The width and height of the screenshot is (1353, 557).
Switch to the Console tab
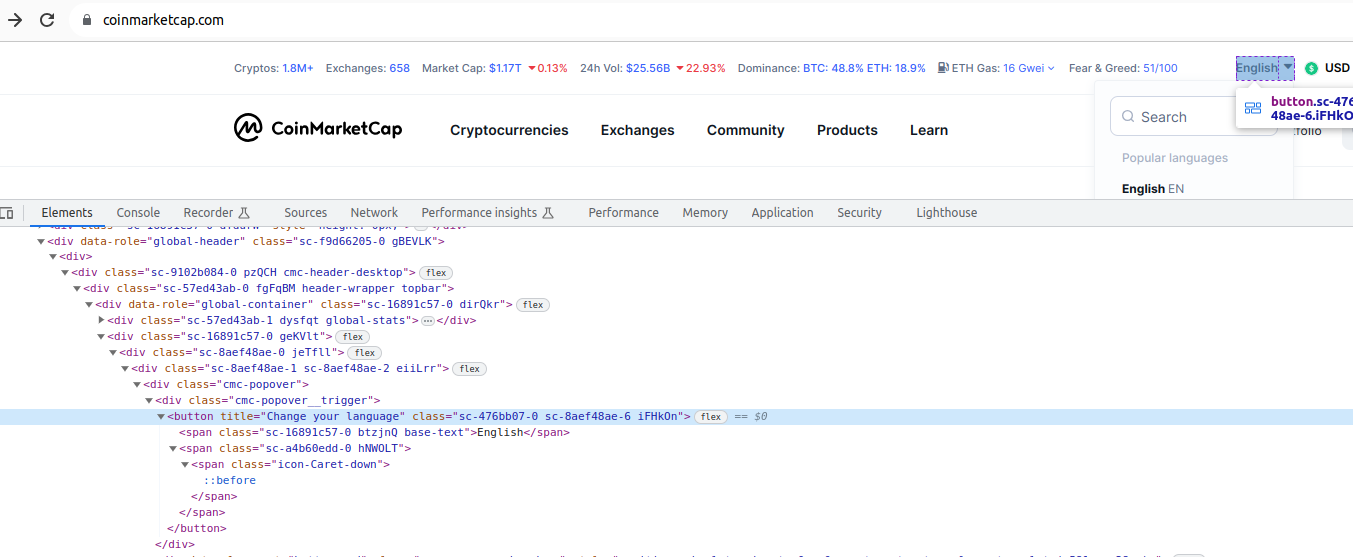138,213
